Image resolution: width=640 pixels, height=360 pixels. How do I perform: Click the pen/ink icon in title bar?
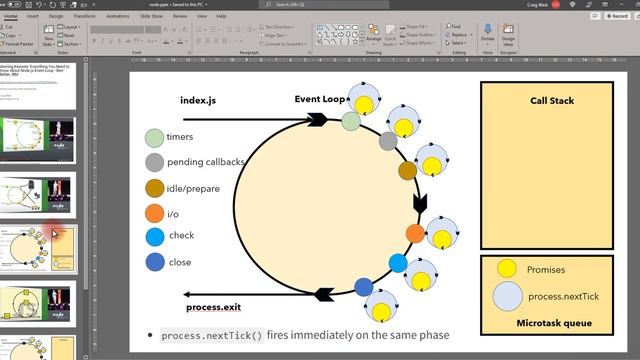point(588,4)
